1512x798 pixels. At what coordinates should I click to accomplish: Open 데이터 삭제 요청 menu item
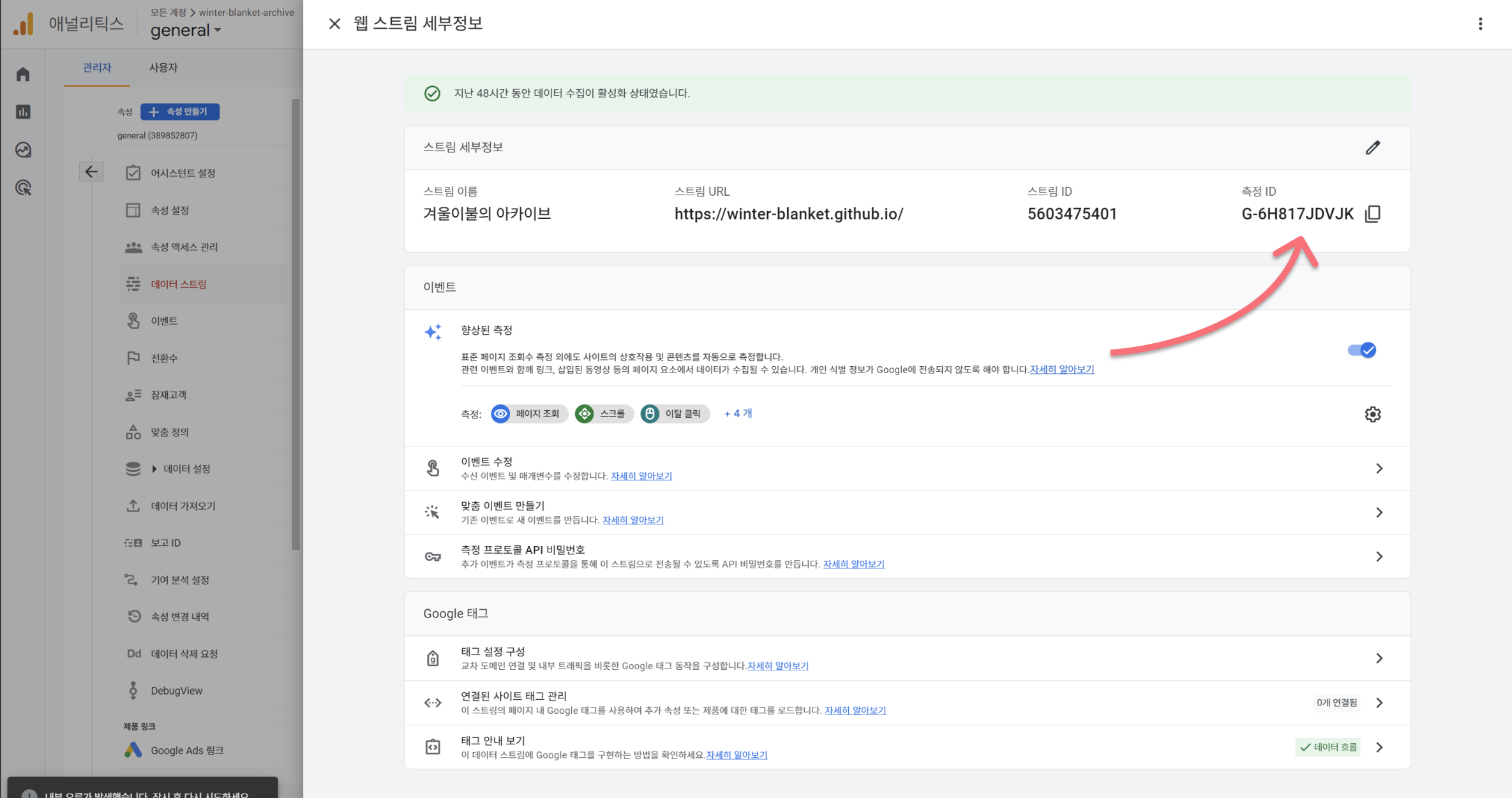click(x=203, y=654)
